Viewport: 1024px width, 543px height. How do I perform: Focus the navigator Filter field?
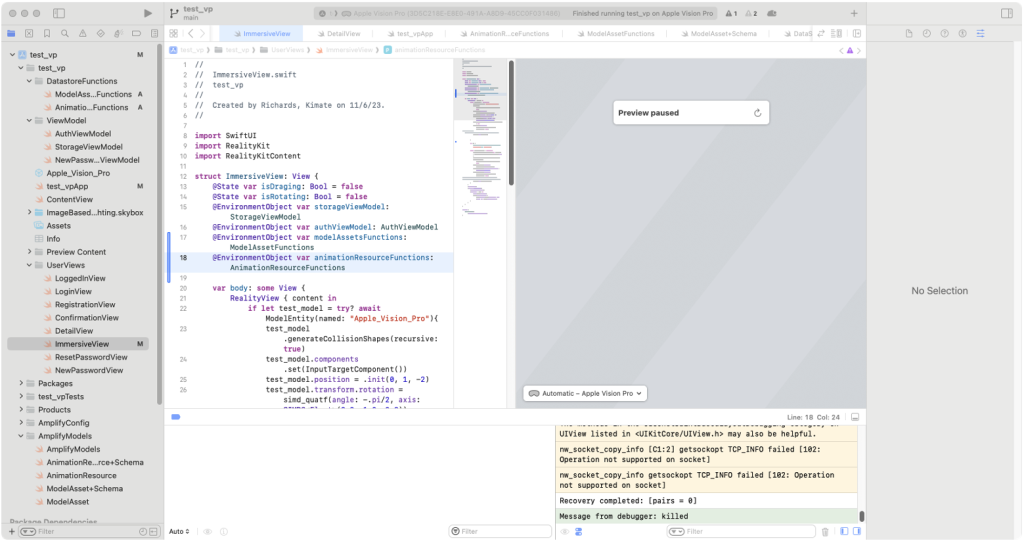[x=88, y=532]
